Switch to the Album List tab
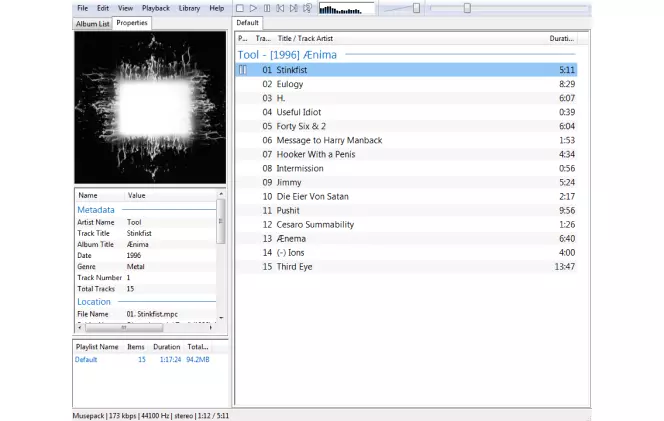Viewport: 664px width, 421px height. tap(92, 24)
